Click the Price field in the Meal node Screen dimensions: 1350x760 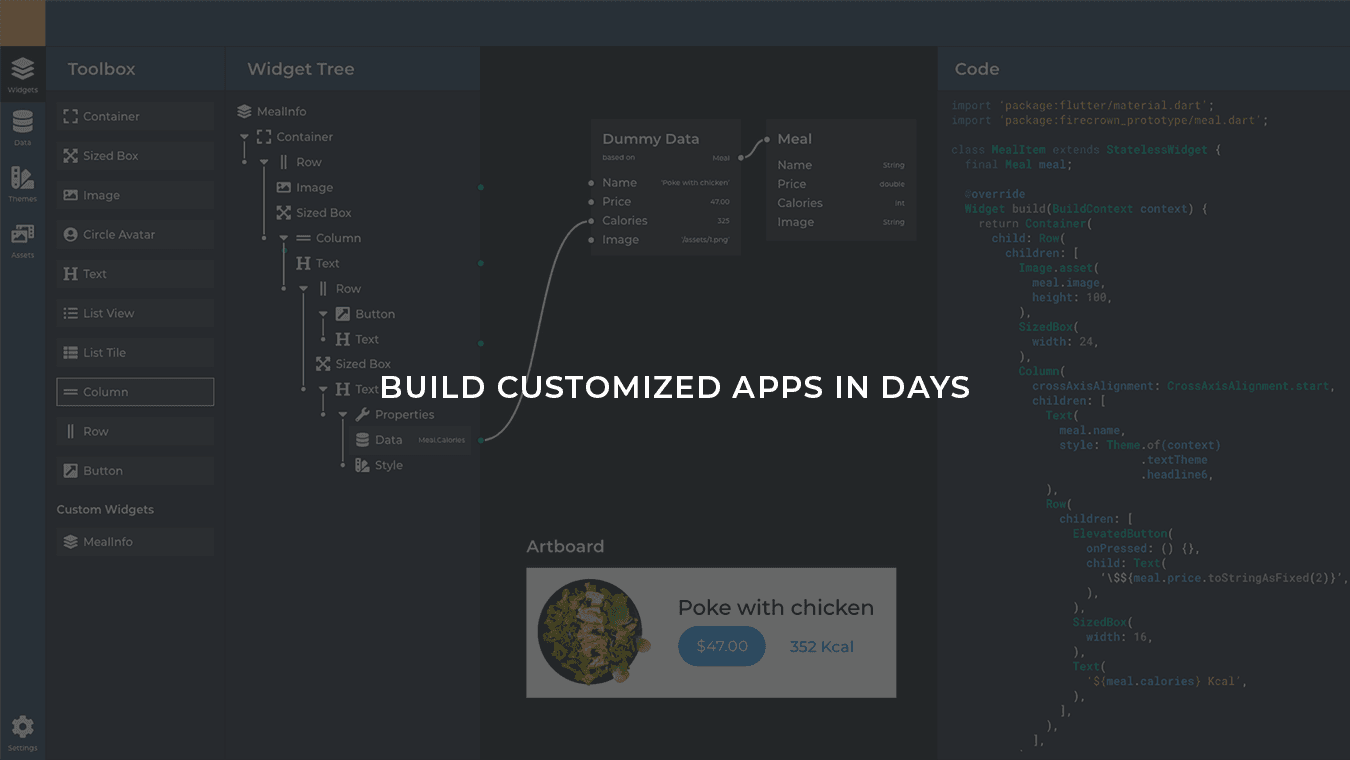pyautogui.click(x=841, y=184)
